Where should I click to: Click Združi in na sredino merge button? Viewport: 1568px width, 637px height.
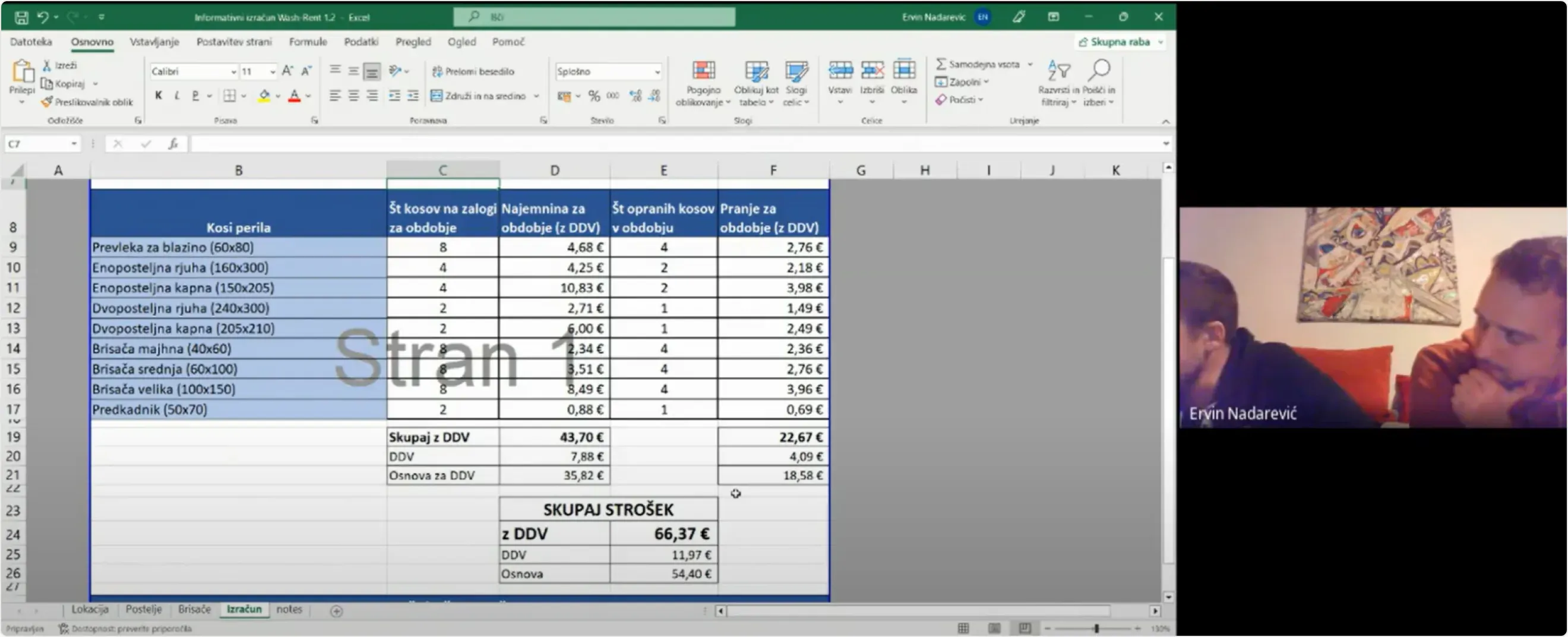point(478,96)
